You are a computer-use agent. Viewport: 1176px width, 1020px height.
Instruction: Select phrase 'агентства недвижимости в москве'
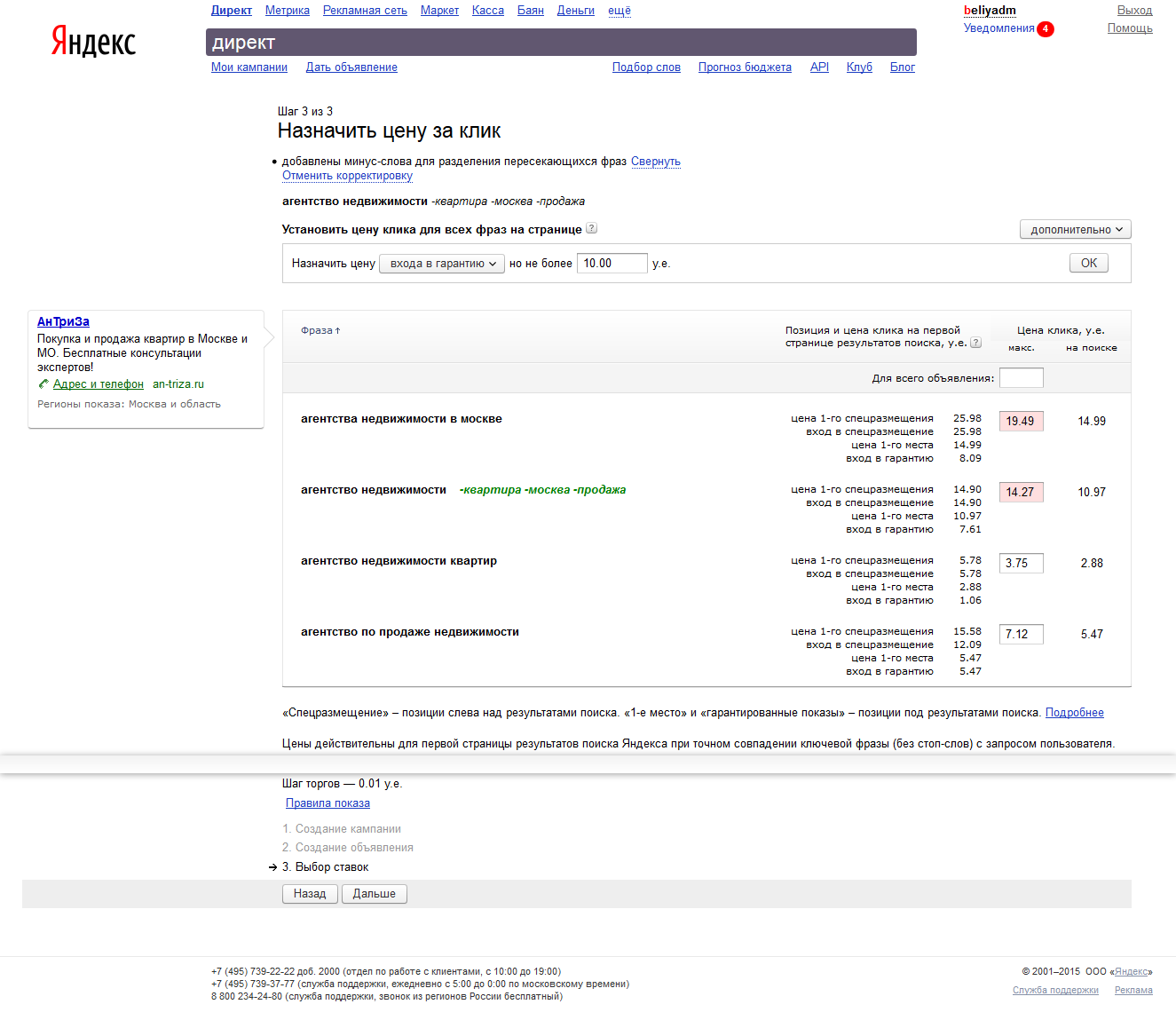pos(401,419)
